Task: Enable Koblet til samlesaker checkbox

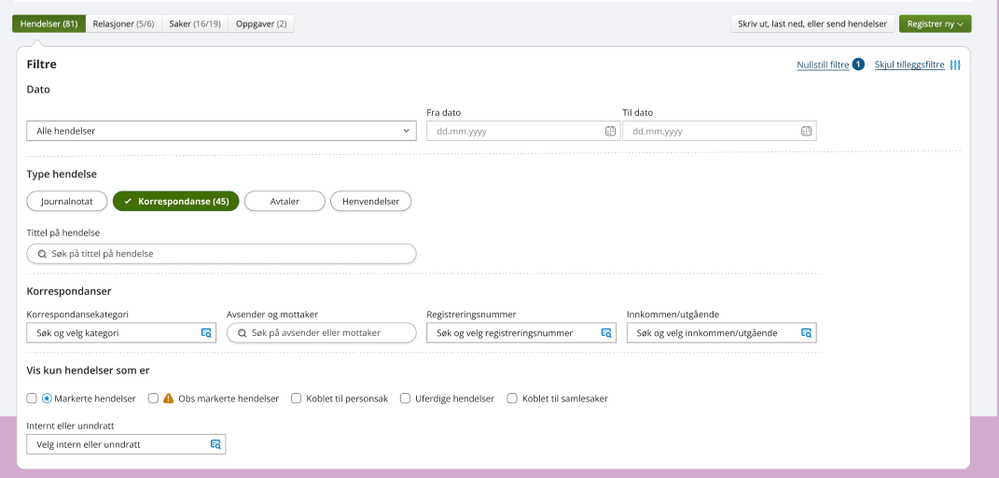Action: tap(512, 398)
